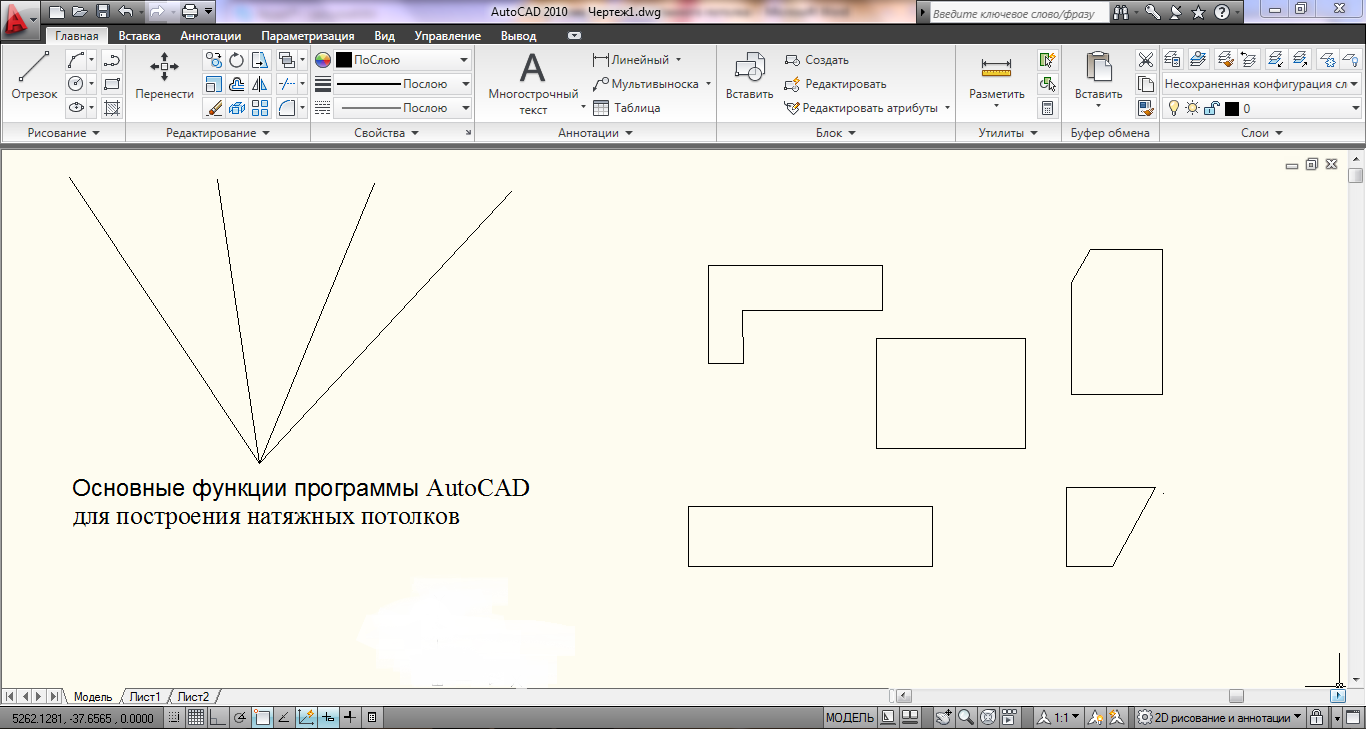This screenshot has height=729, width=1368.
Task: Select the Отрезок line tool
Action: [x=34, y=75]
